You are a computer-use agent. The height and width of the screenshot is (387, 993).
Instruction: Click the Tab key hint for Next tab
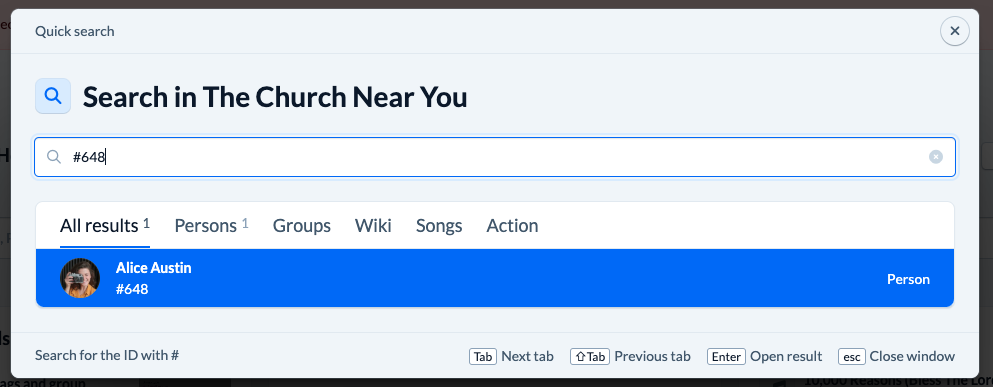click(483, 357)
